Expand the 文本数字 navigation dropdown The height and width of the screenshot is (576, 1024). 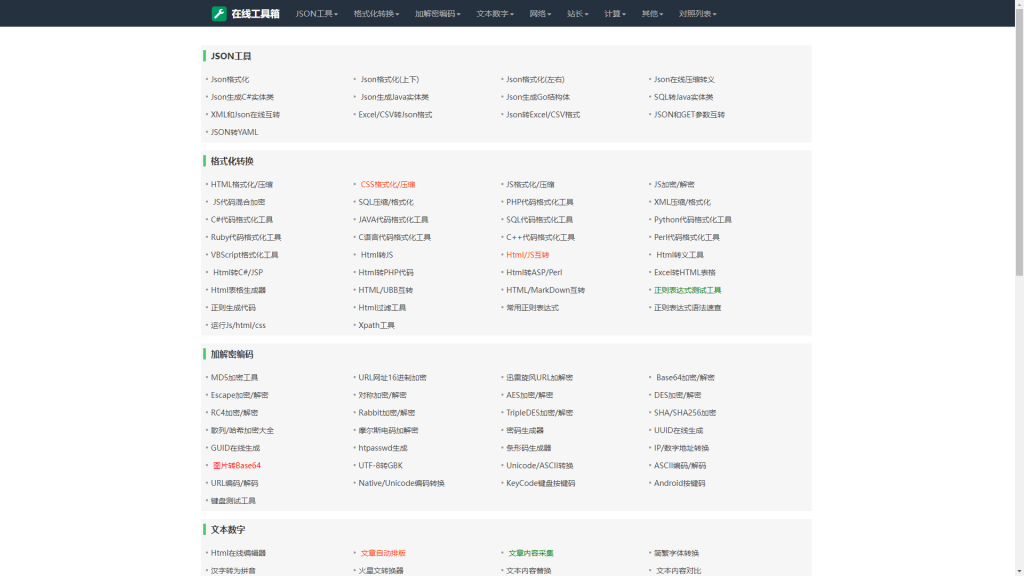495,14
